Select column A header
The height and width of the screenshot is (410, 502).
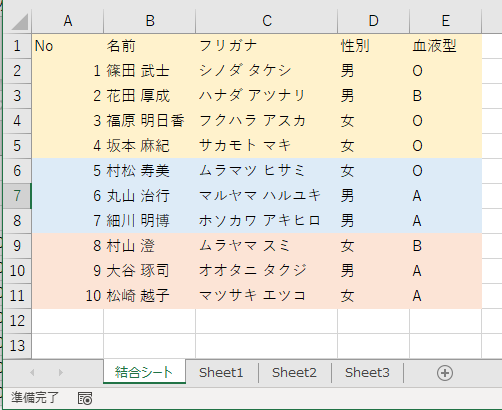coord(68,21)
